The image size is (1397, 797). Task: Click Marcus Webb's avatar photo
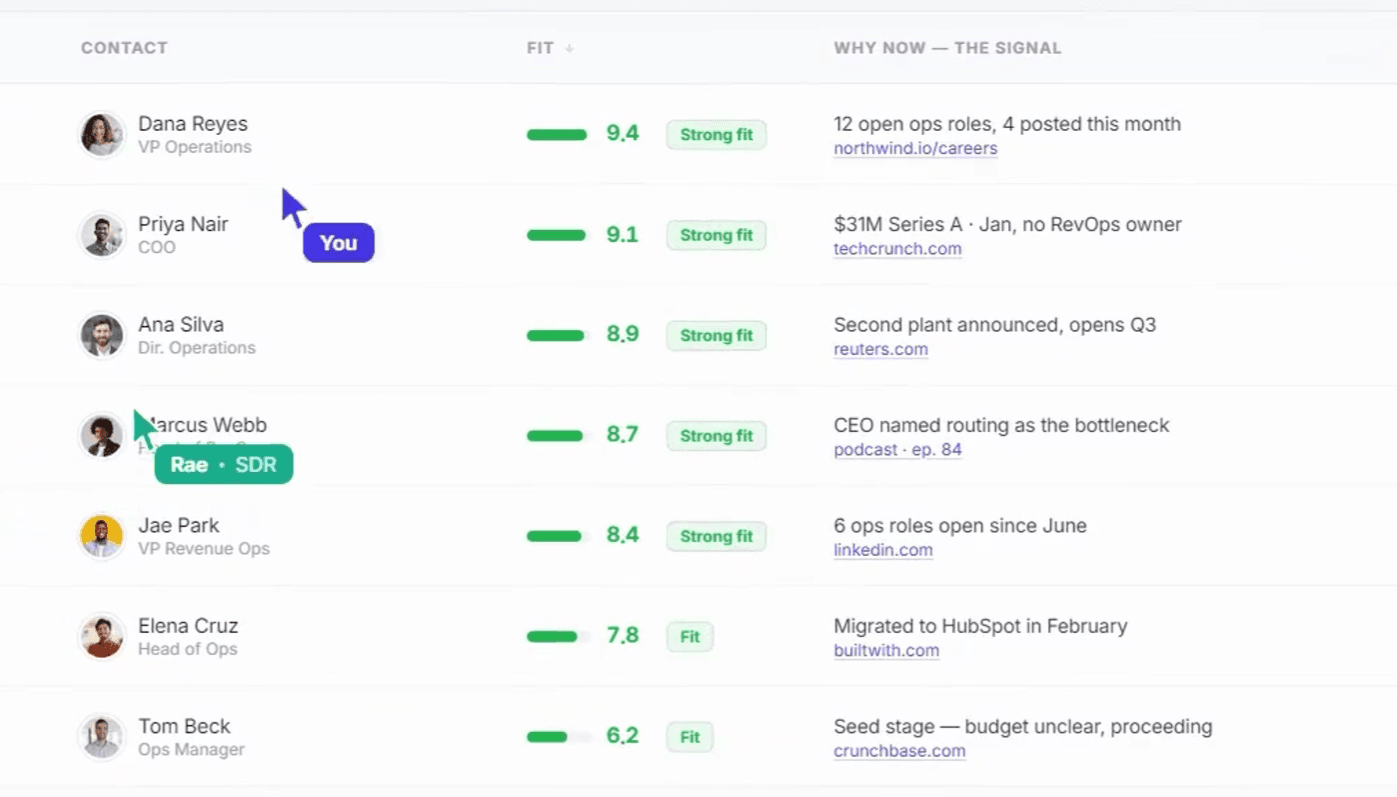102,435
